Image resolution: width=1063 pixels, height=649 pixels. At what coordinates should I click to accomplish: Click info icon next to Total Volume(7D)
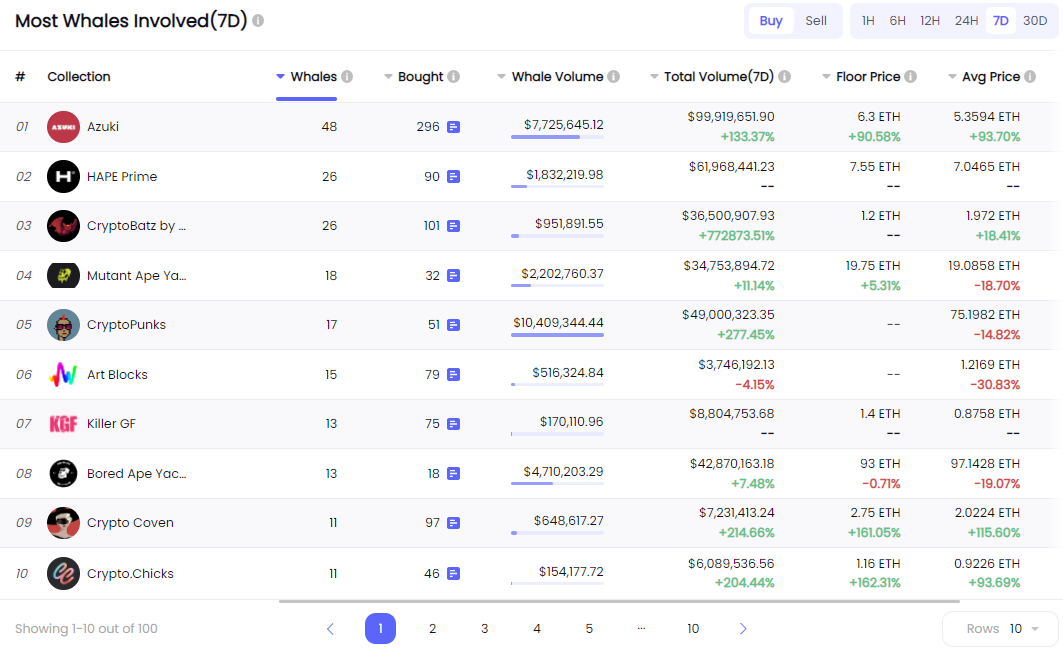tap(784, 77)
